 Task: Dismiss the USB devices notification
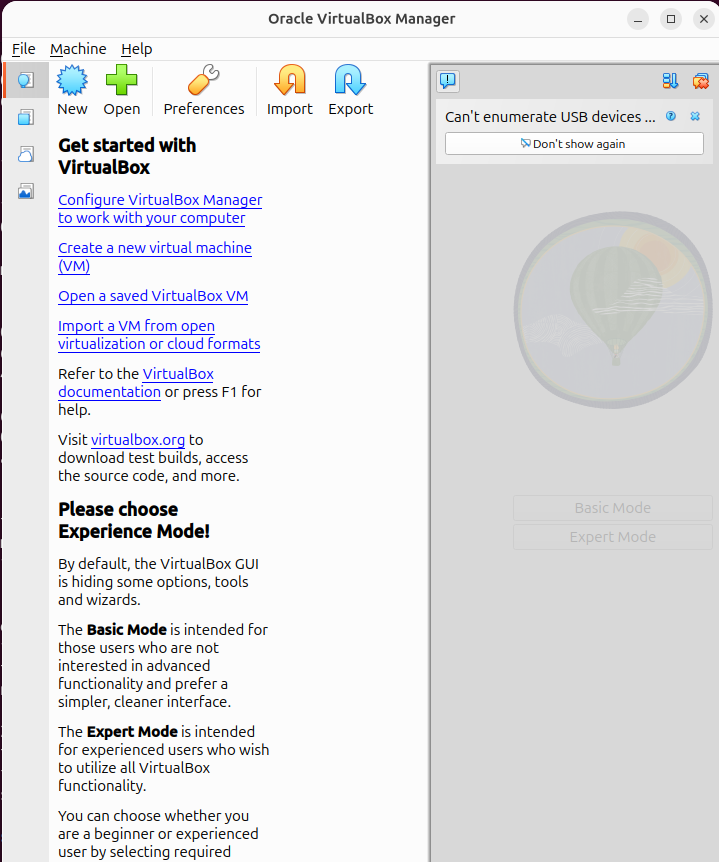click(x=695, y=116)
